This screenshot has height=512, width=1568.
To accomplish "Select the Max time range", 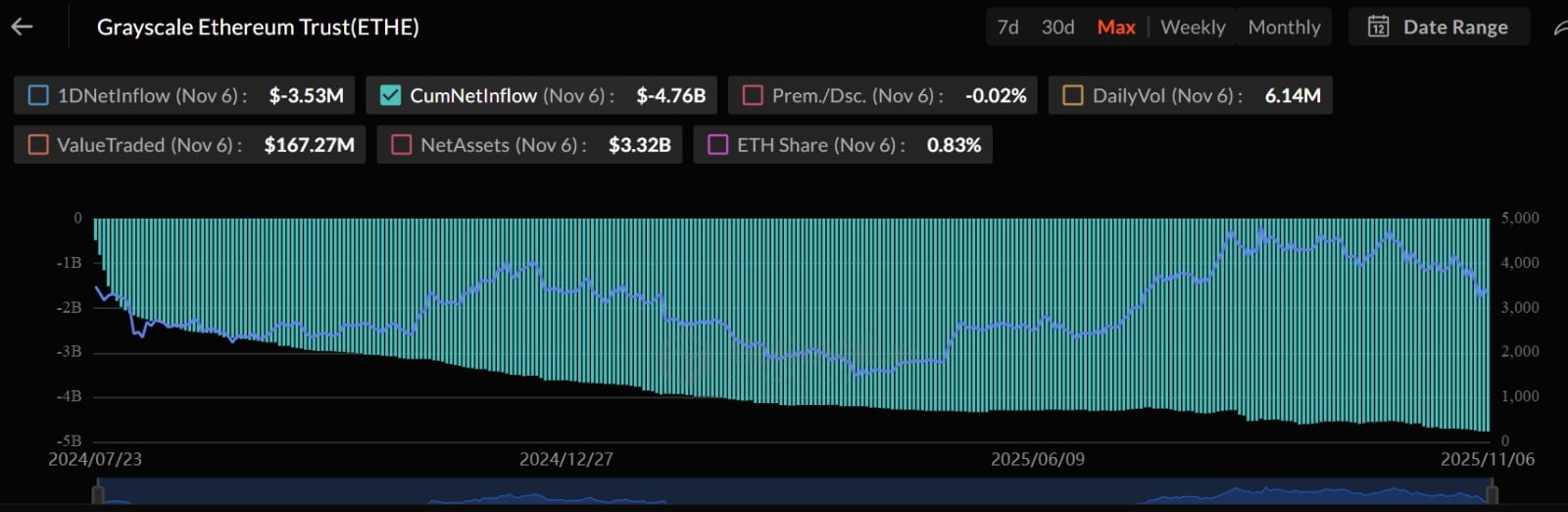I will point(1116,27).
